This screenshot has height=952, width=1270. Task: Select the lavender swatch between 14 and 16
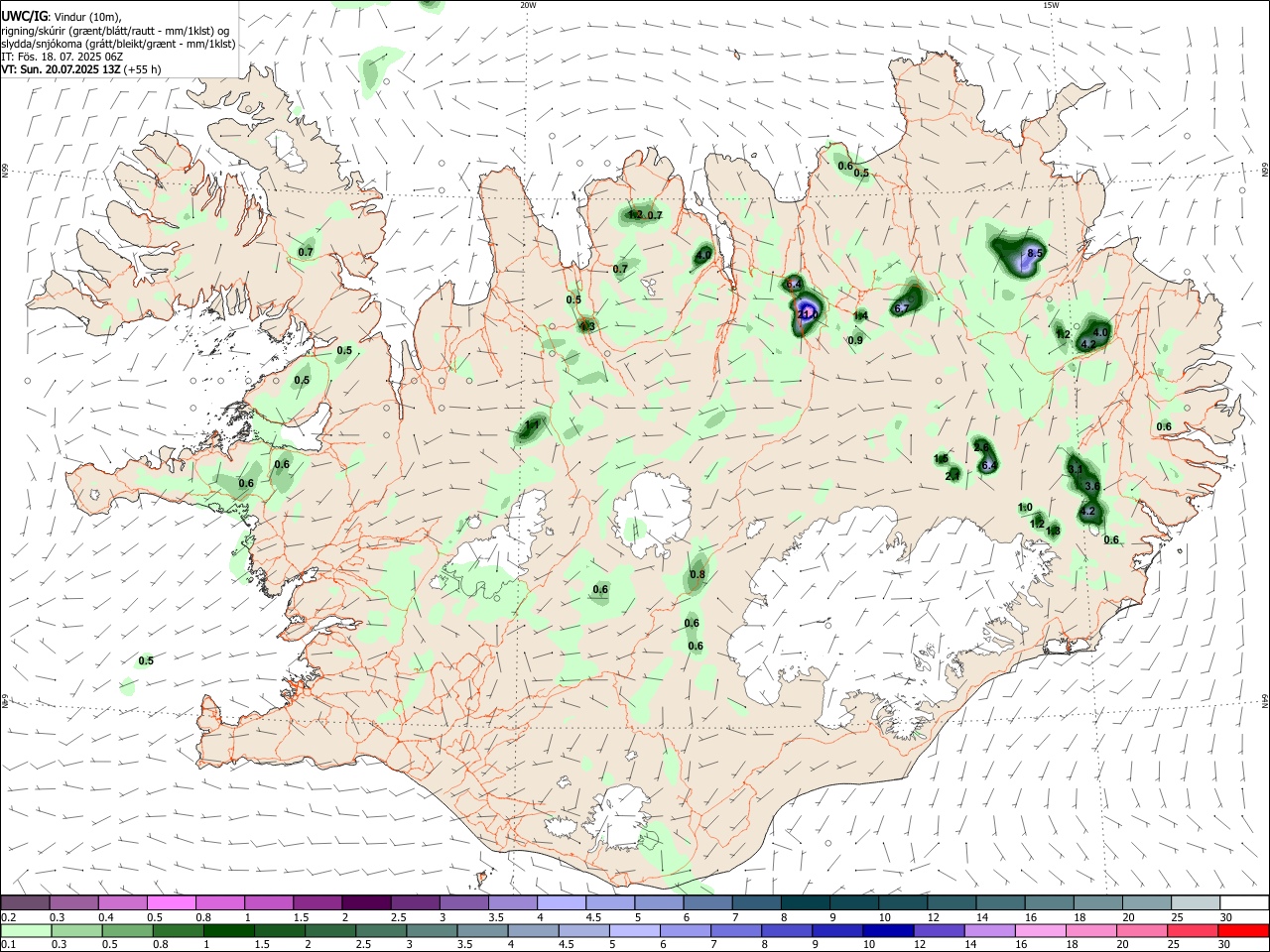coord(990,930)
